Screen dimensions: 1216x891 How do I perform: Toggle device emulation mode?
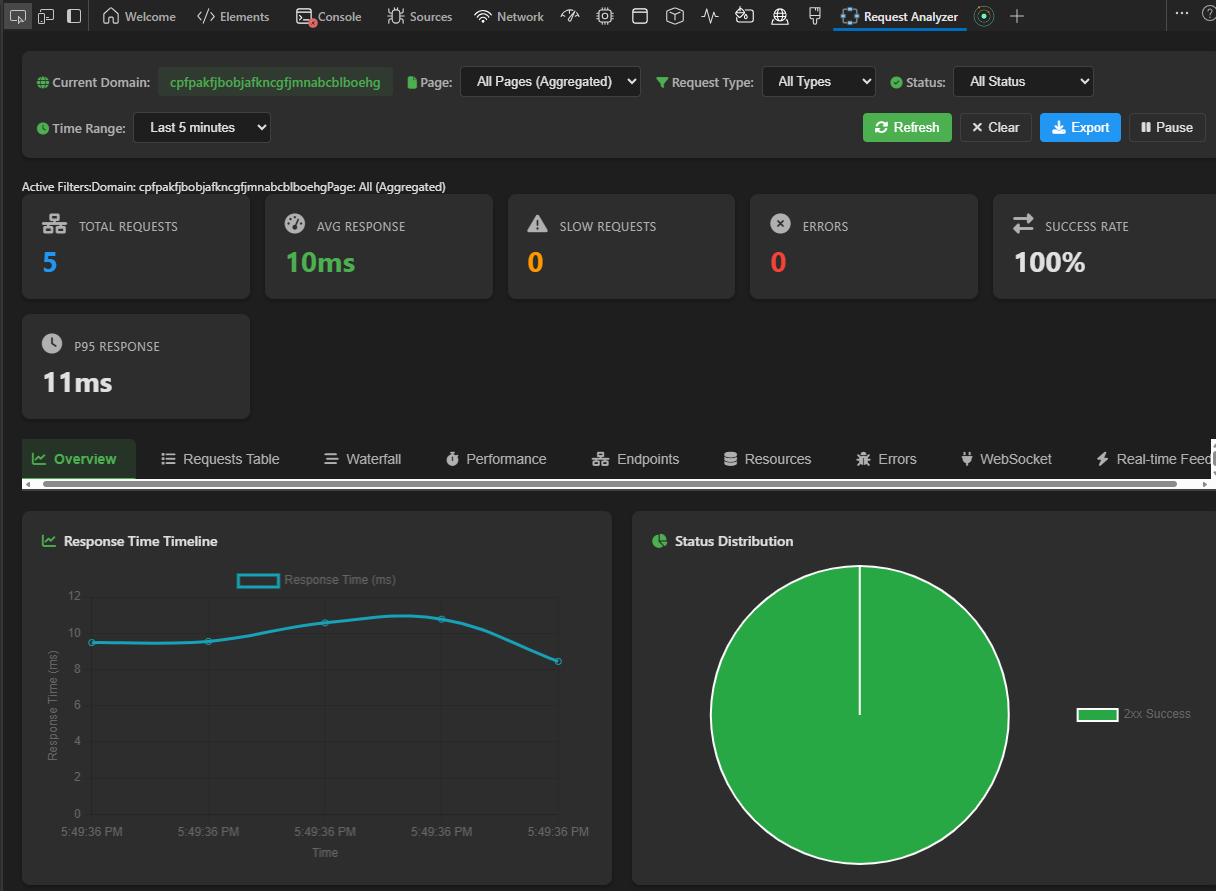(x=46, y=16)
